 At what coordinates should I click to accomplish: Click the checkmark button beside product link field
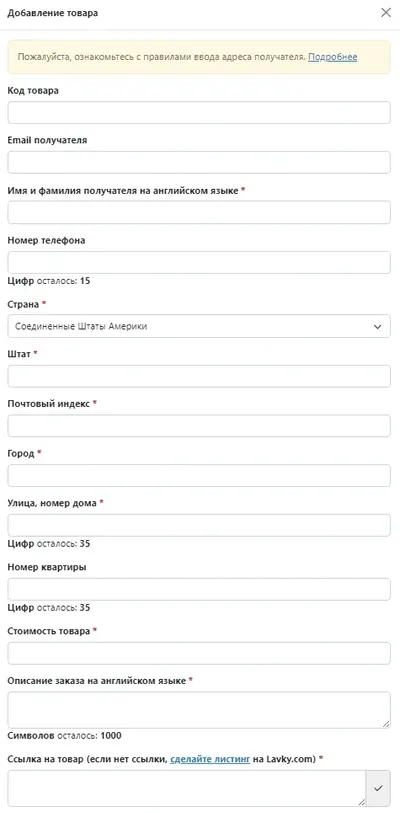pyautogui.click(x=378, y=788)
